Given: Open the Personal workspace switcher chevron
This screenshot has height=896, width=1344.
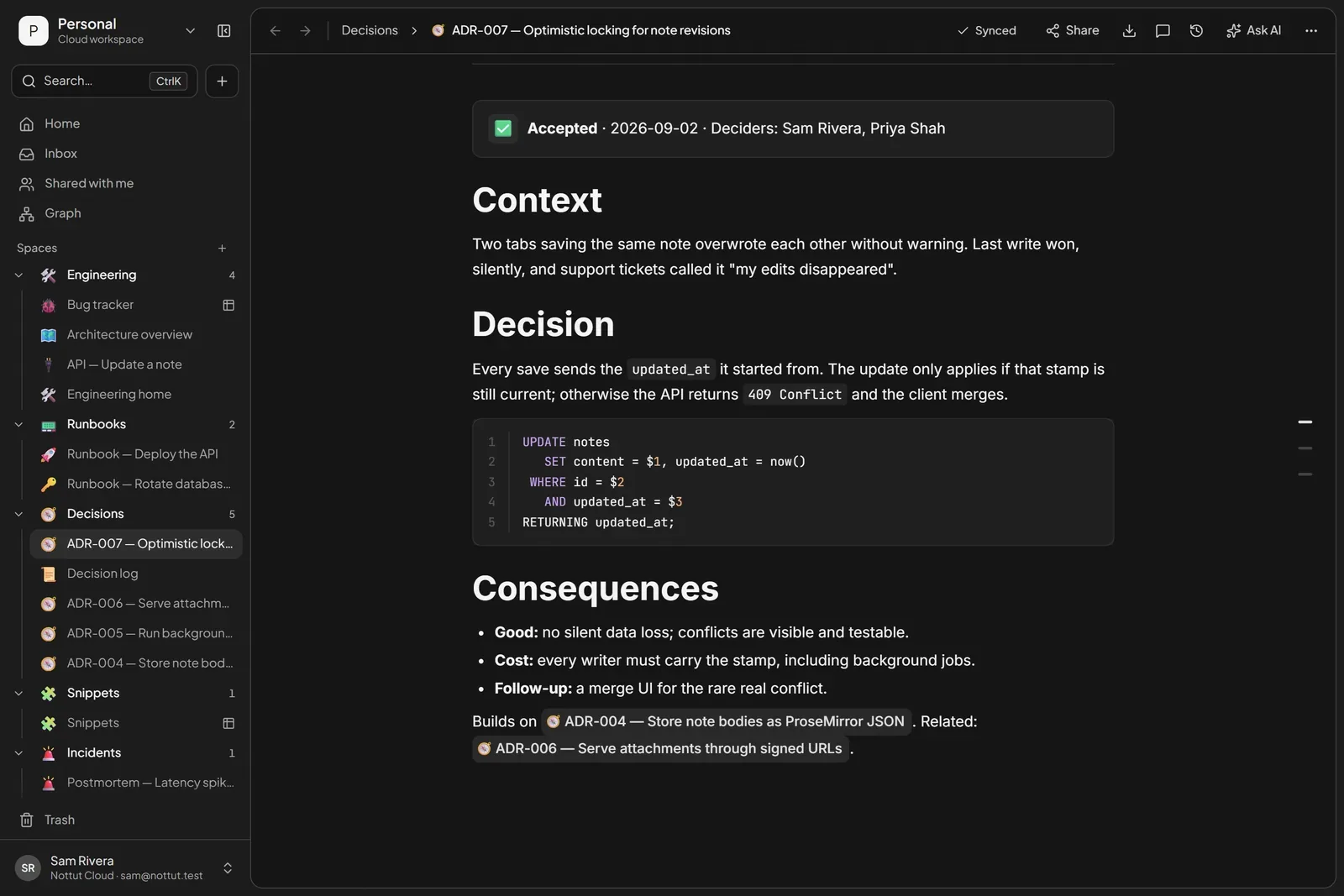Looking at the screenshot, I should [x=190, y=31].
